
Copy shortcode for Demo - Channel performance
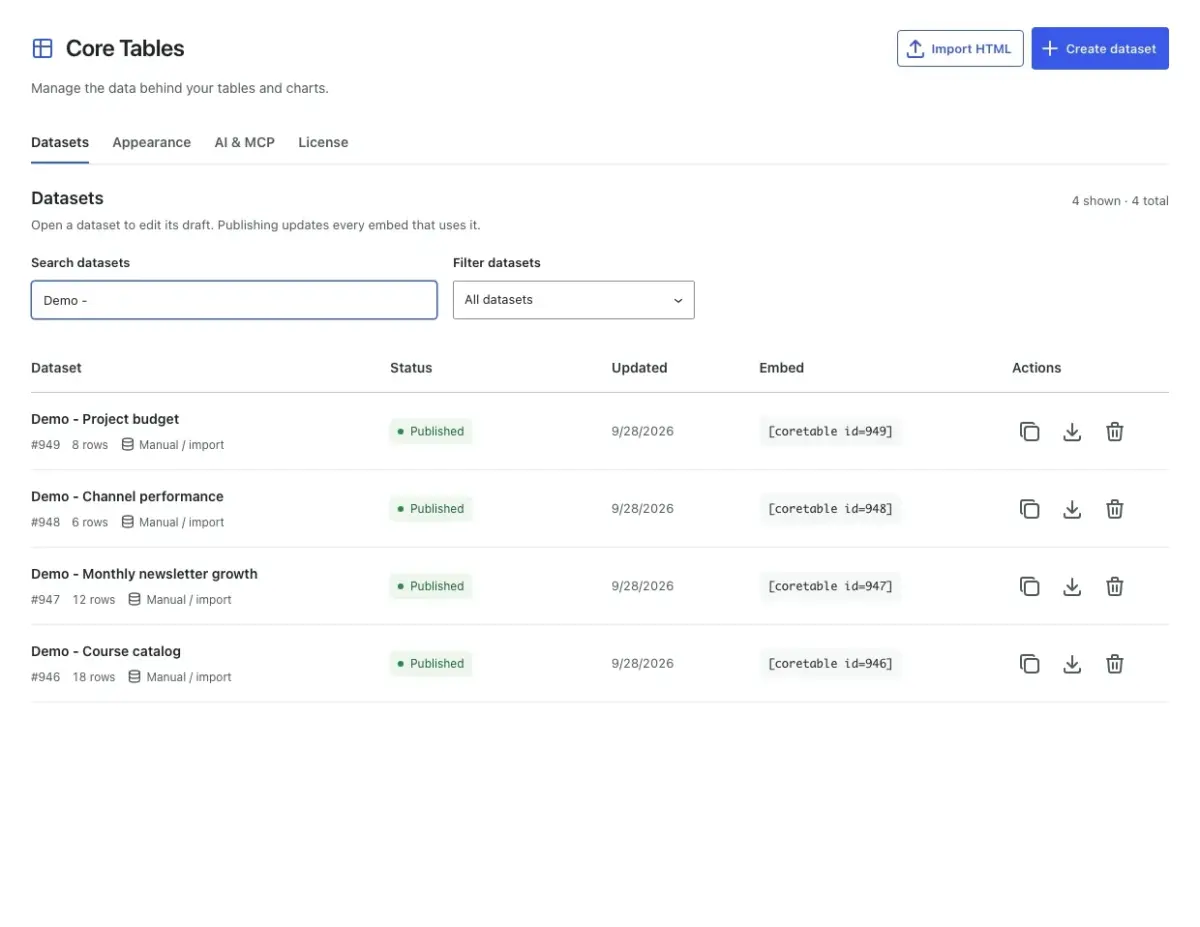click(x=1029, y=509)
